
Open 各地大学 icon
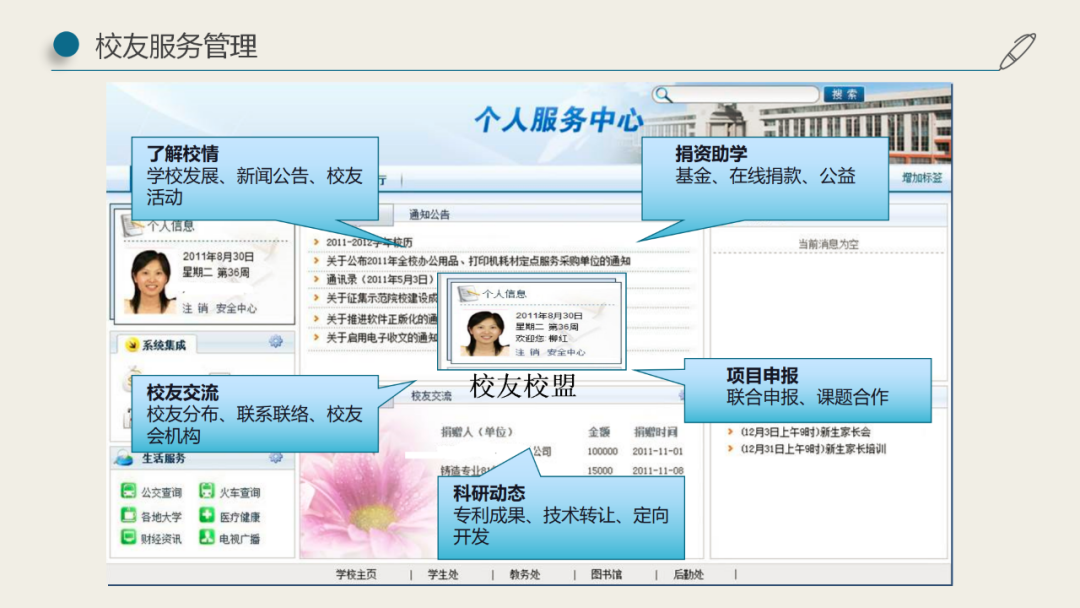pyautogui.click(x=128, y=515)
